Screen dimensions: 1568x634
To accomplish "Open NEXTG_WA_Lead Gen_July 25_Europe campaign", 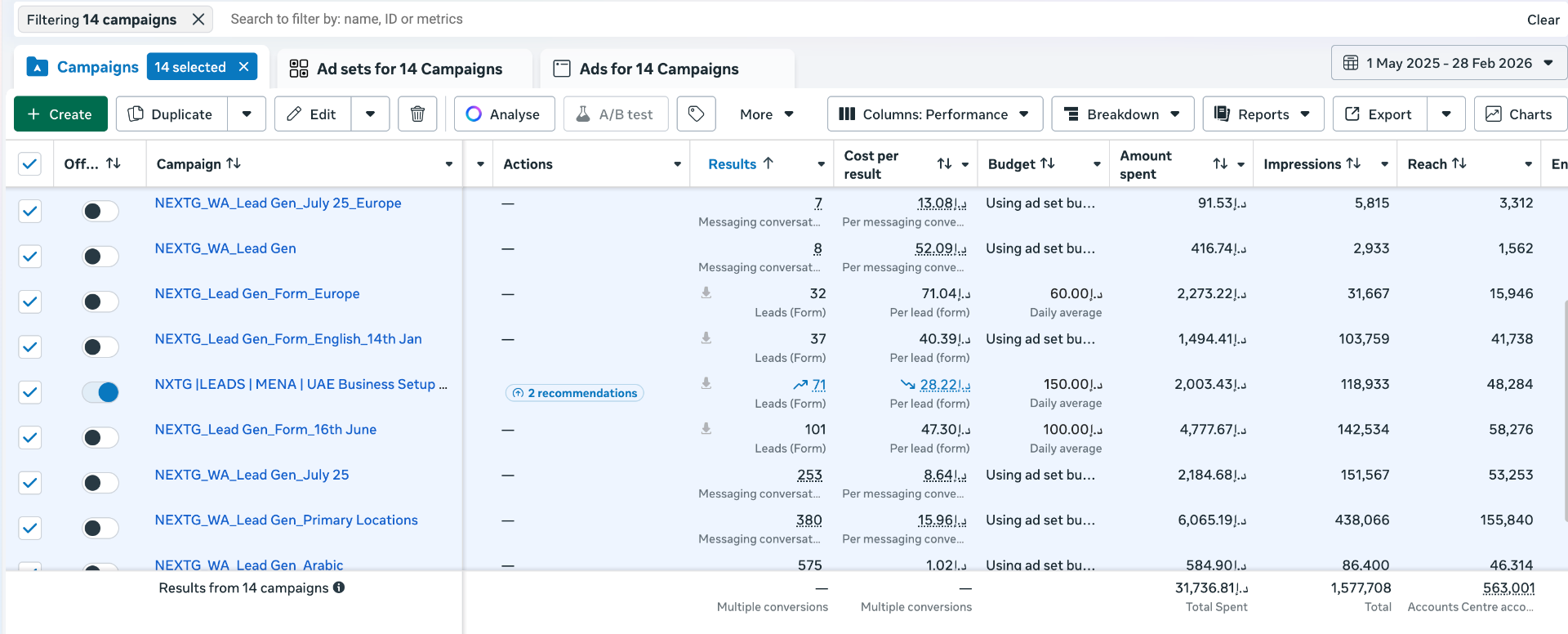I will point(278,203).
